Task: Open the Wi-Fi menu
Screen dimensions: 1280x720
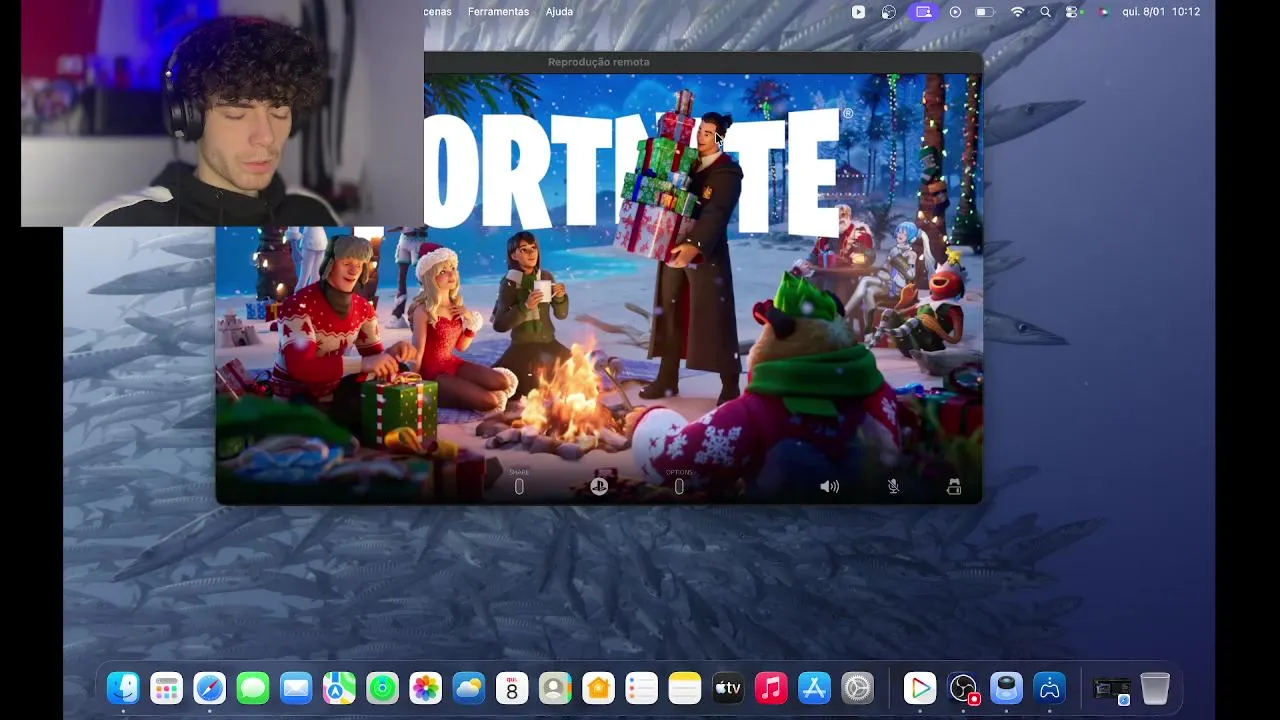Action: pyautogui.click(x=1018, y=12)
